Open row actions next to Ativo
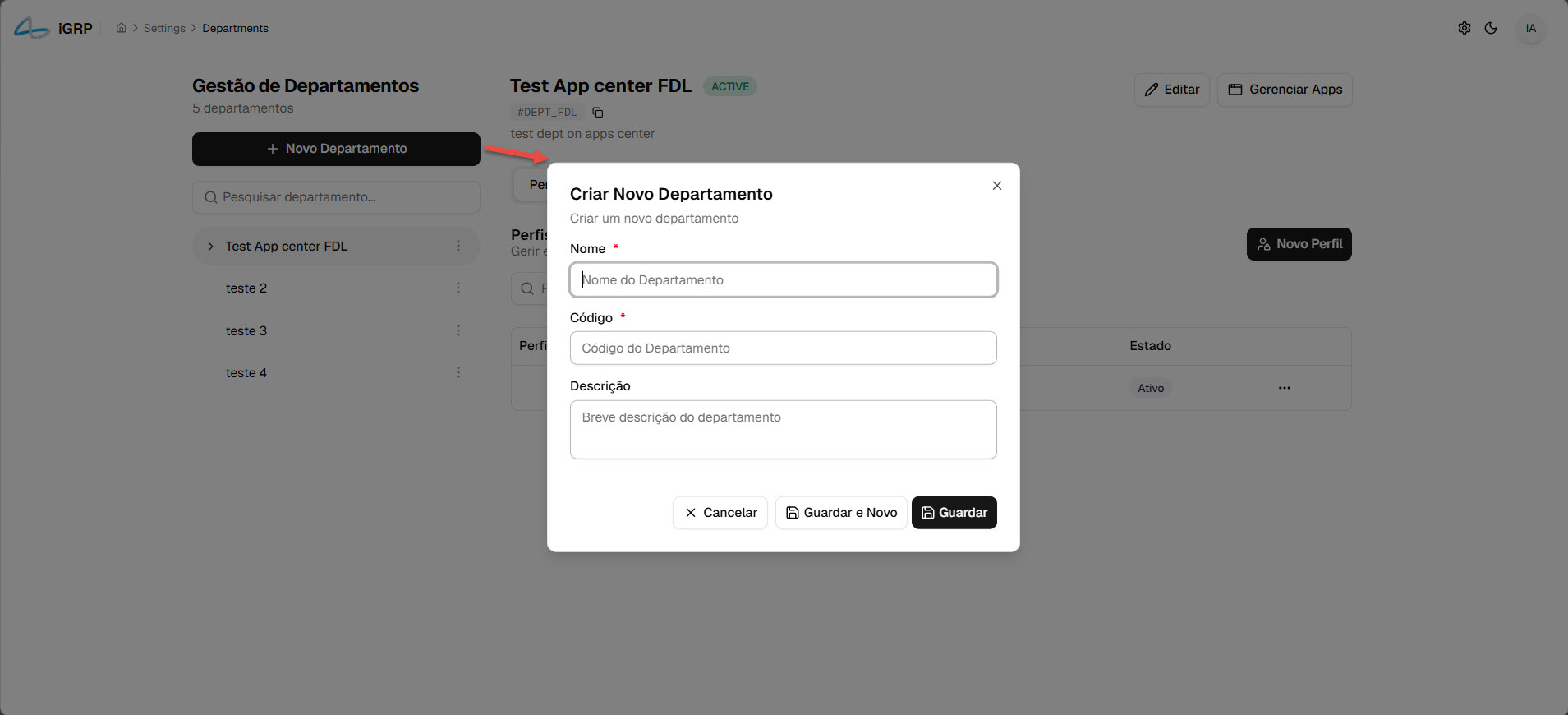 tap(1285, 388)
